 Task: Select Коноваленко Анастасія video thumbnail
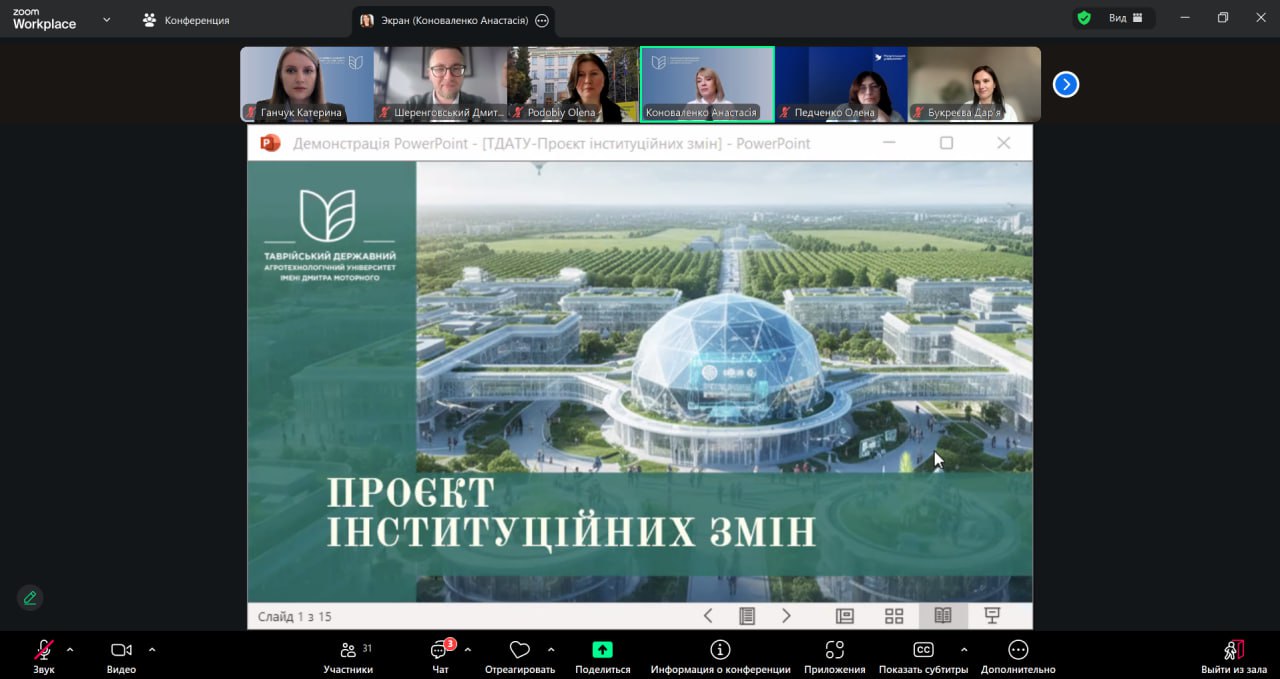(x=707, y=84)
